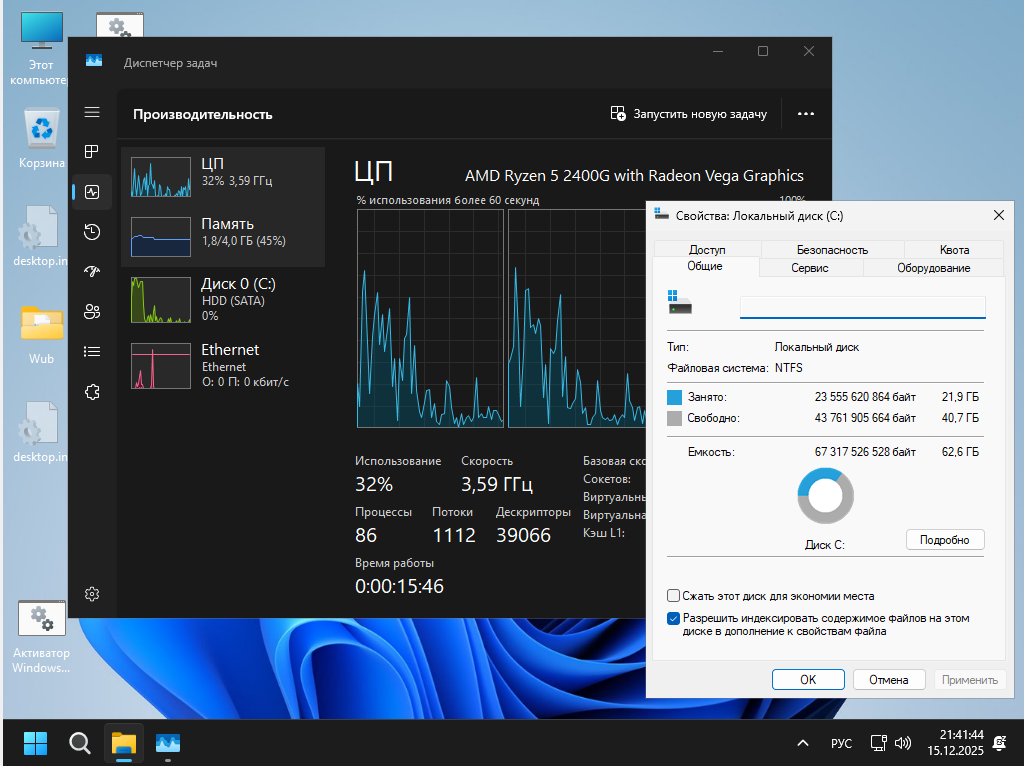Screen dimensions: 1024x766
Task: Click AMD Ryzen 5 2400G processor name
Action: click(634, 176)
